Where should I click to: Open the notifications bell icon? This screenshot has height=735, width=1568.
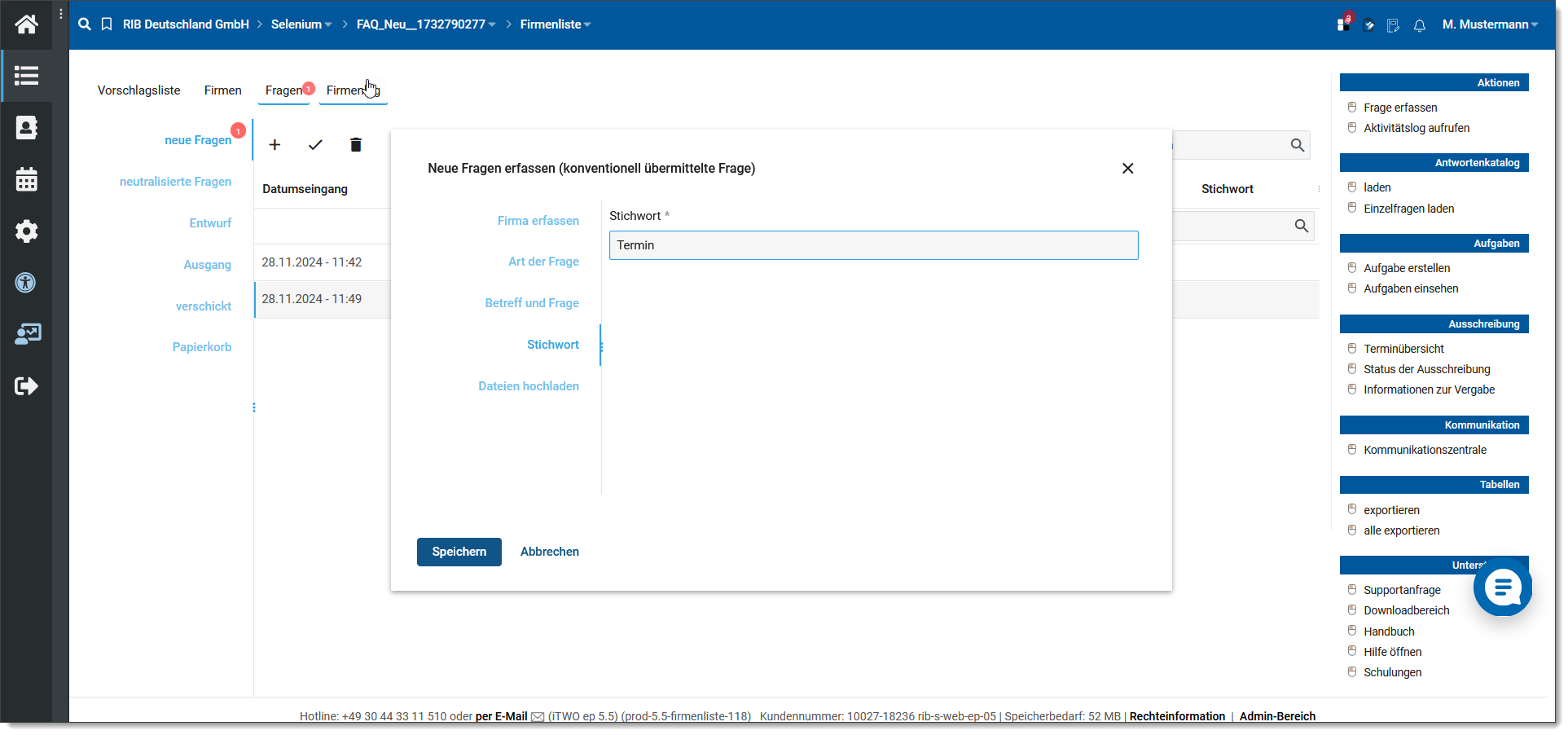(x=1419, y=25)
